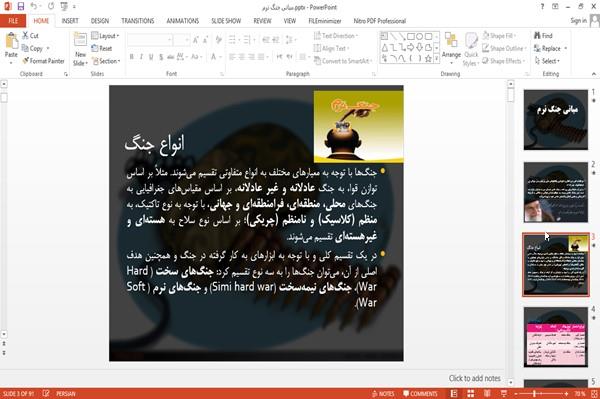Open Text Direction dropdown
The image size is (600, 399).
click(x=336, y=36)
